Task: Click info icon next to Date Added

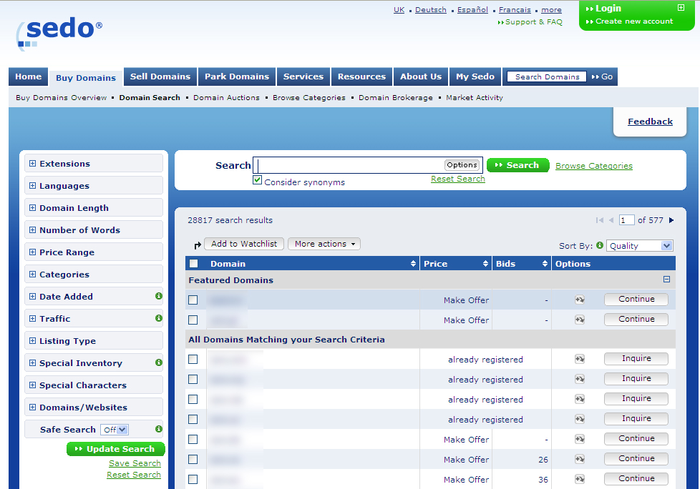Action: pyautogui.click(x=158, y=296)
